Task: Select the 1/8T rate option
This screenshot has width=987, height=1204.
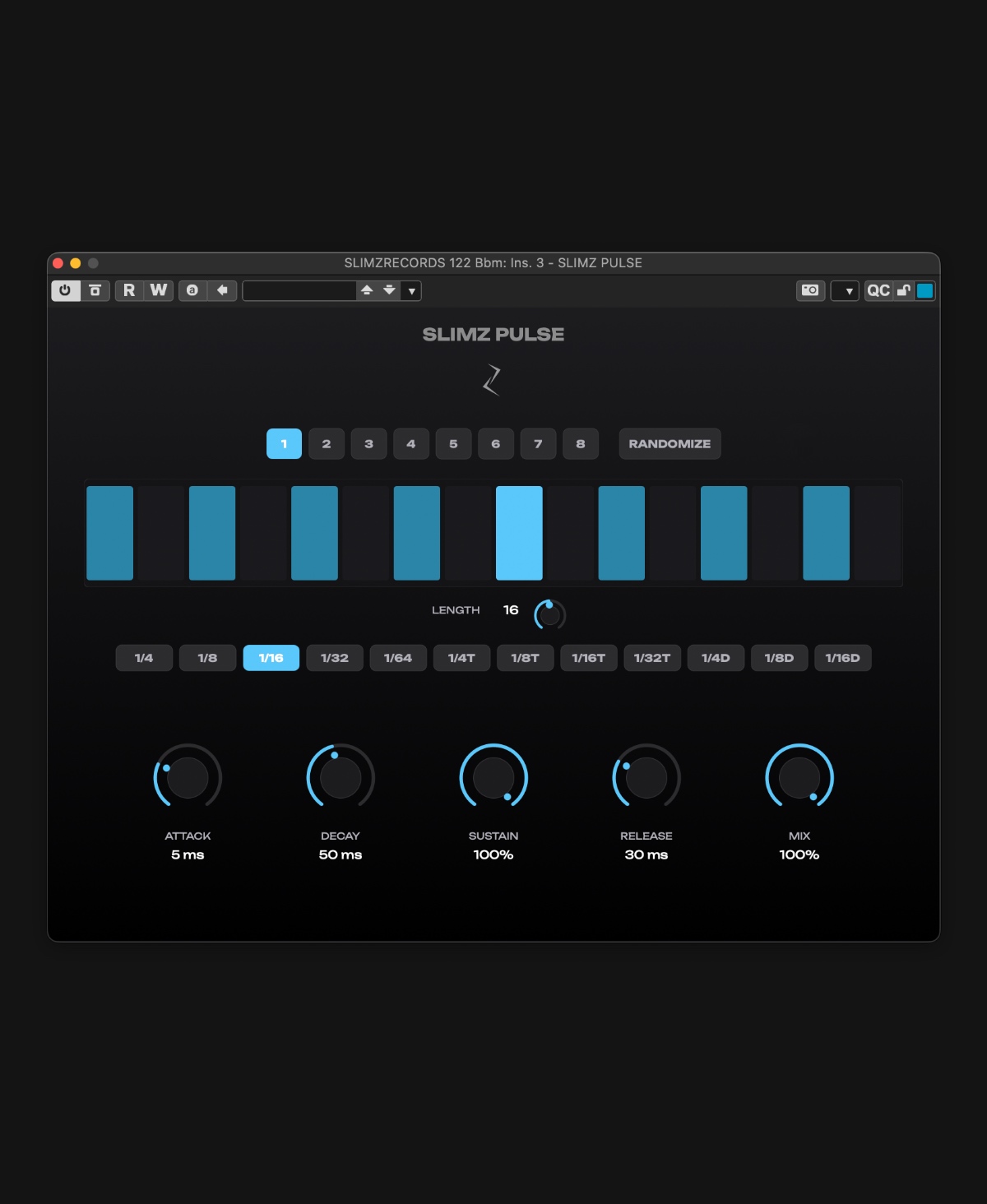Action: pos(526,658)
